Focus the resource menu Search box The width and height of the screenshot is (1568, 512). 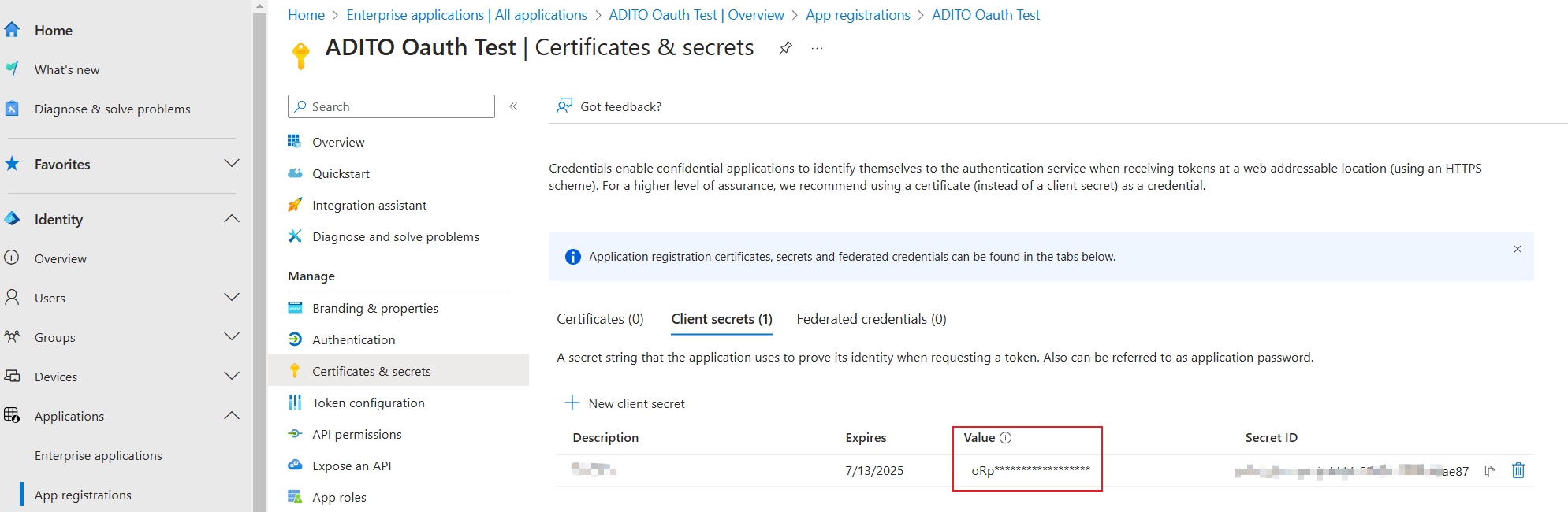tap(391, 106)
